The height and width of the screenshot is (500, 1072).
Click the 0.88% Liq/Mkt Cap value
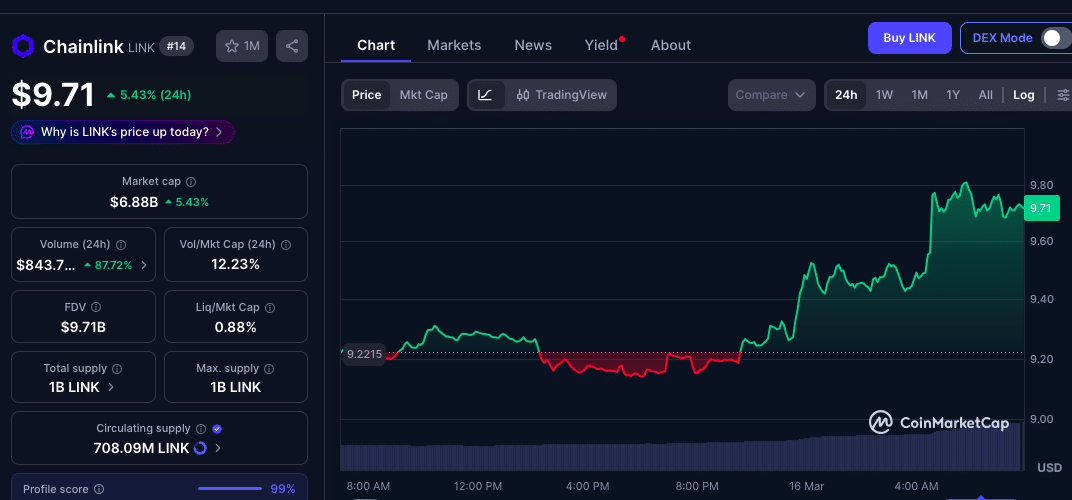coord(236,327)
